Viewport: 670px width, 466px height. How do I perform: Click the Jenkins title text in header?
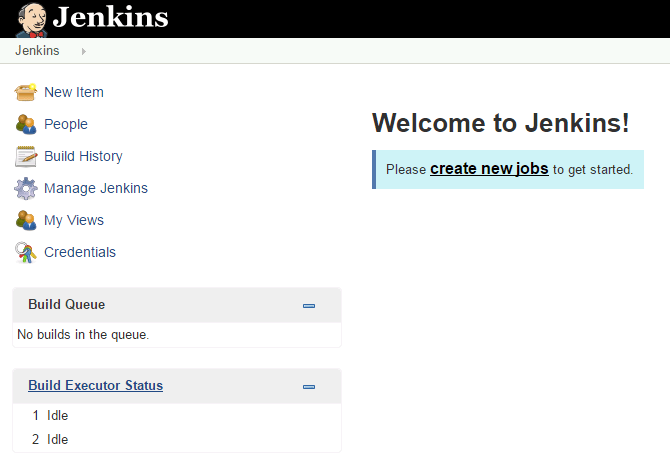[x=110, y=18]
